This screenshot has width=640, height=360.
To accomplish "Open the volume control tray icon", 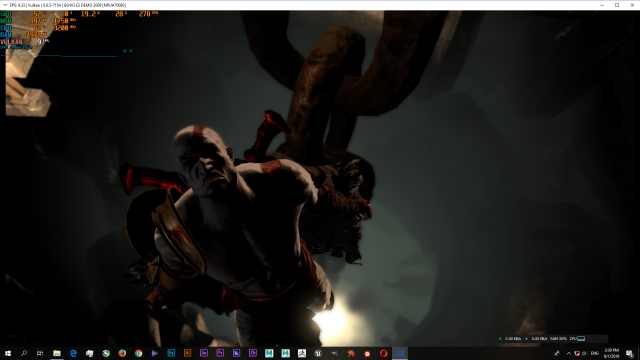I will pos(584,353).
